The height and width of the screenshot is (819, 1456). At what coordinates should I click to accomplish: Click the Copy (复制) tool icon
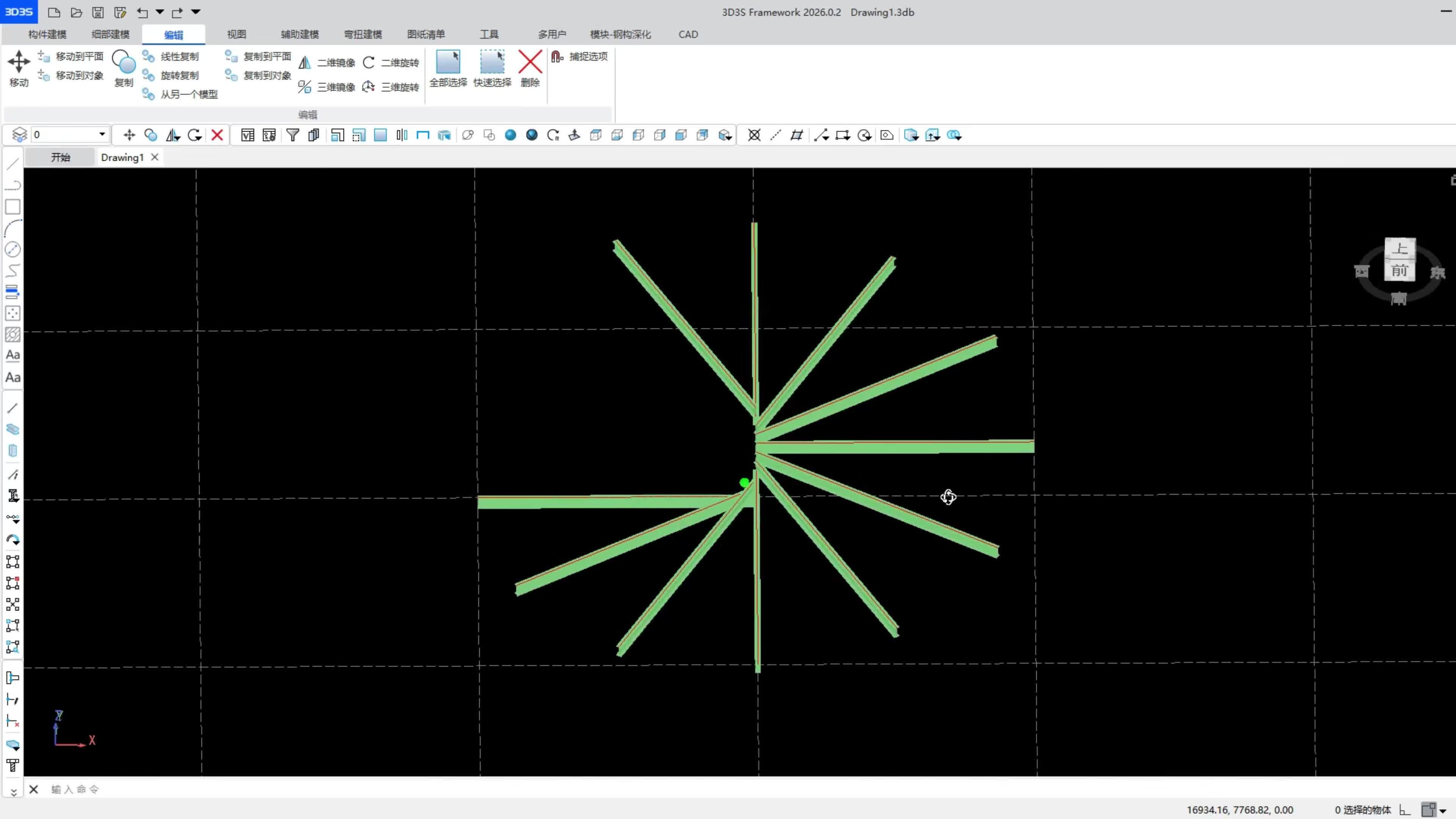[124, 62]
